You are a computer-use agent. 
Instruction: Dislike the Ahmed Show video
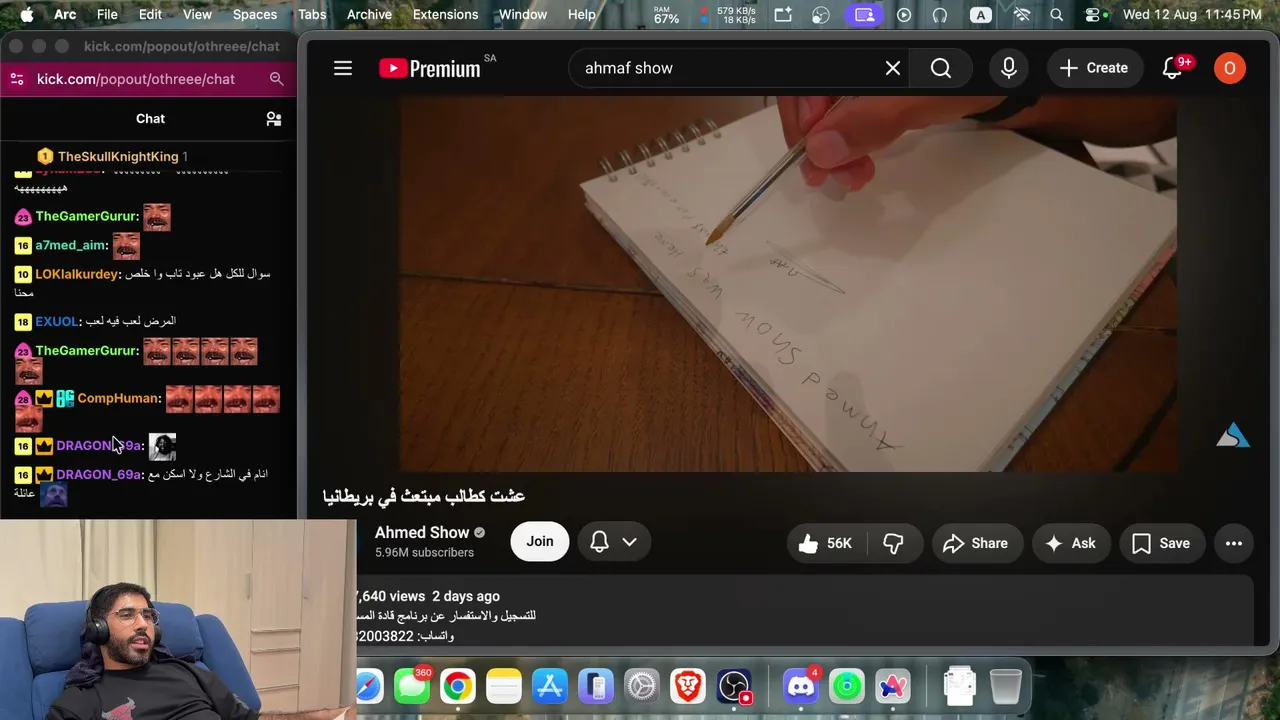click(893, 543)
